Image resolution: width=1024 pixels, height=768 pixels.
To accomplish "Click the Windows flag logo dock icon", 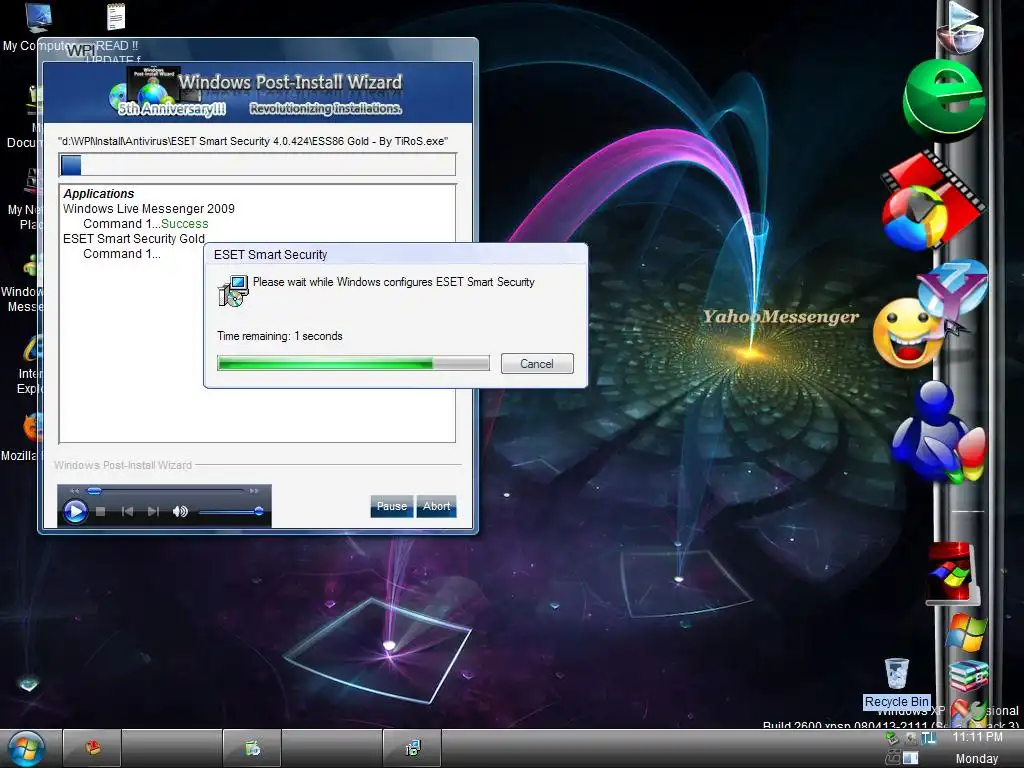I will pyautogui.click(x=966, y=632).
